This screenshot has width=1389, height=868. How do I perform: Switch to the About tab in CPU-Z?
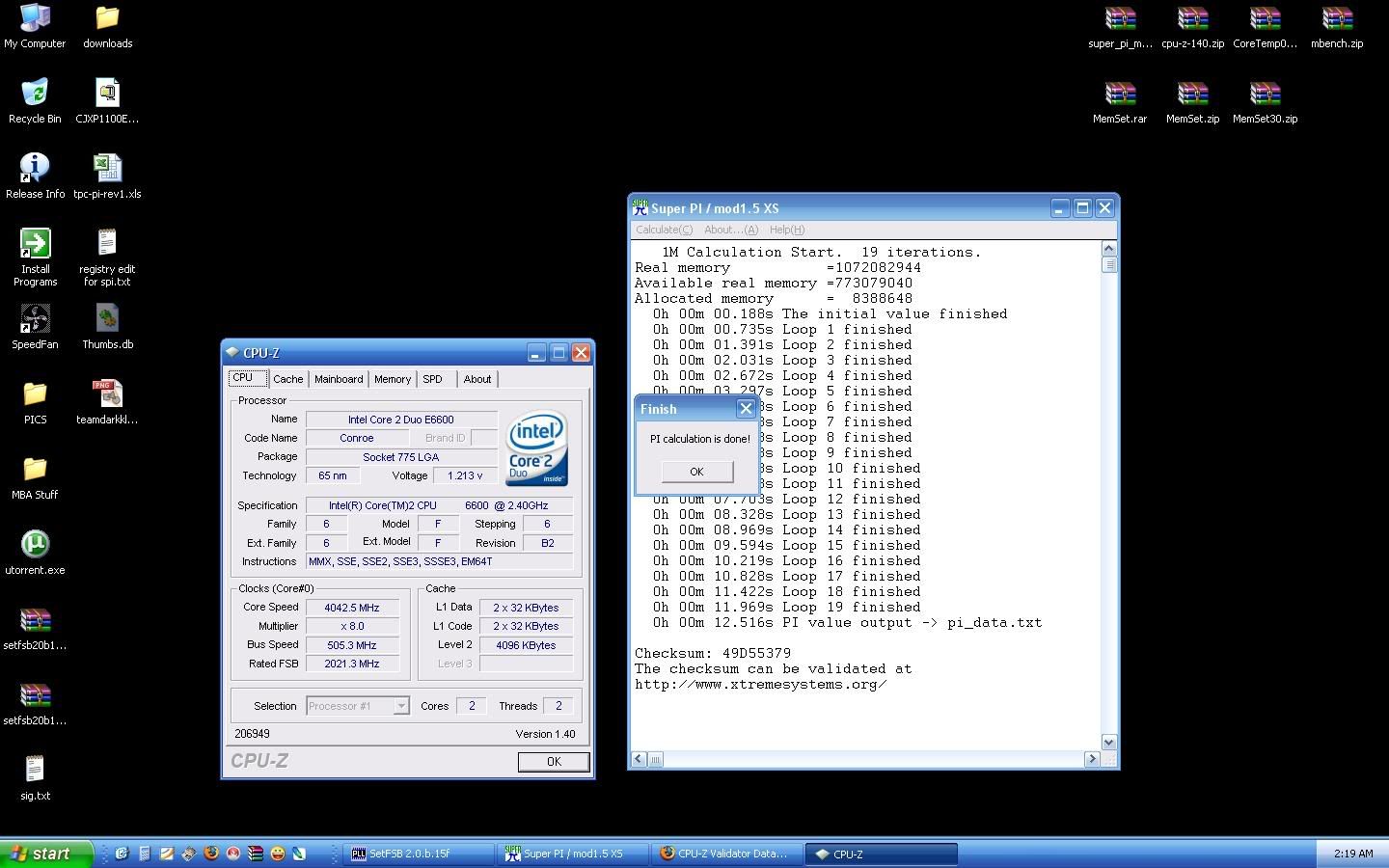click(x=477, y=379)
